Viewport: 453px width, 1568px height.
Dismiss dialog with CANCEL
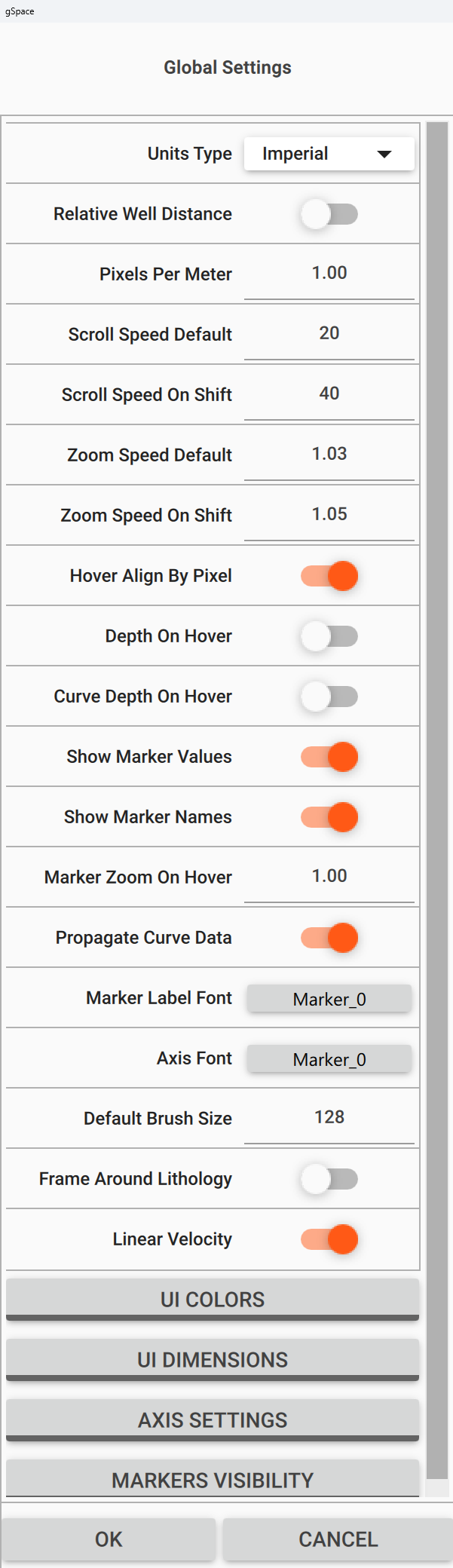338,1539
